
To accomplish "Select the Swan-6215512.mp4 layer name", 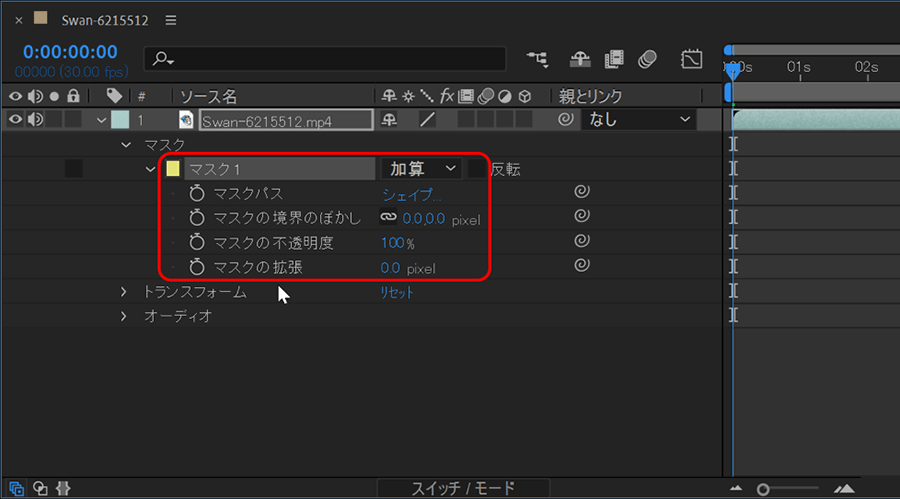I will (286, 121).
